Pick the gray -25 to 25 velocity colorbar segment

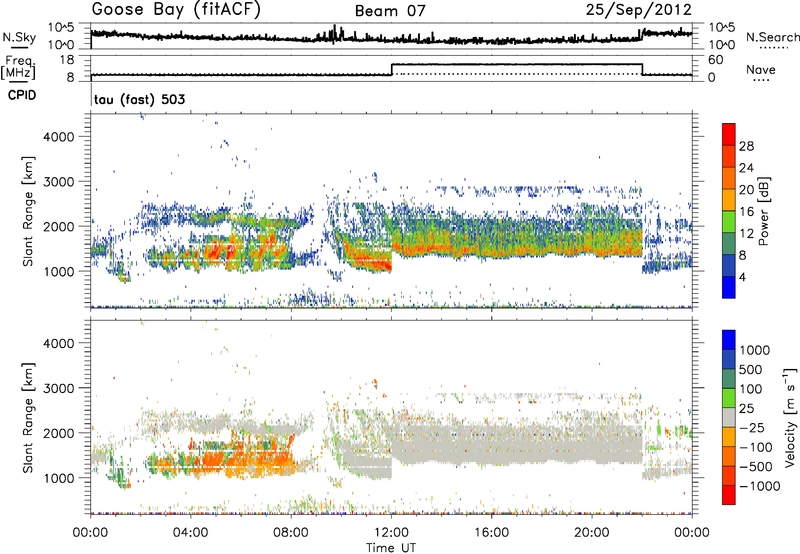coord(729,418)
